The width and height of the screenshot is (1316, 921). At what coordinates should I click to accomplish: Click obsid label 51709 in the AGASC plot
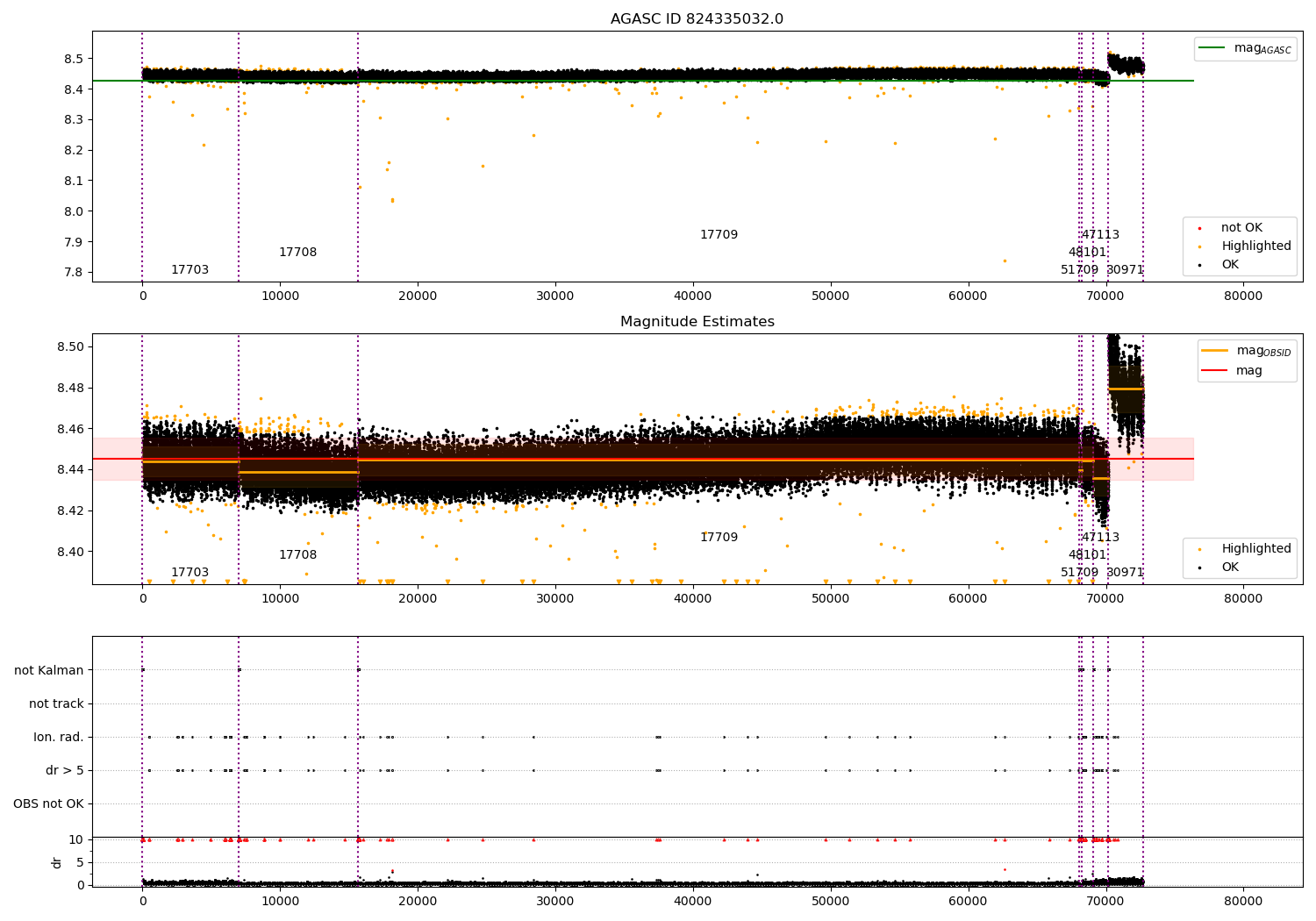click(1079, 270)
